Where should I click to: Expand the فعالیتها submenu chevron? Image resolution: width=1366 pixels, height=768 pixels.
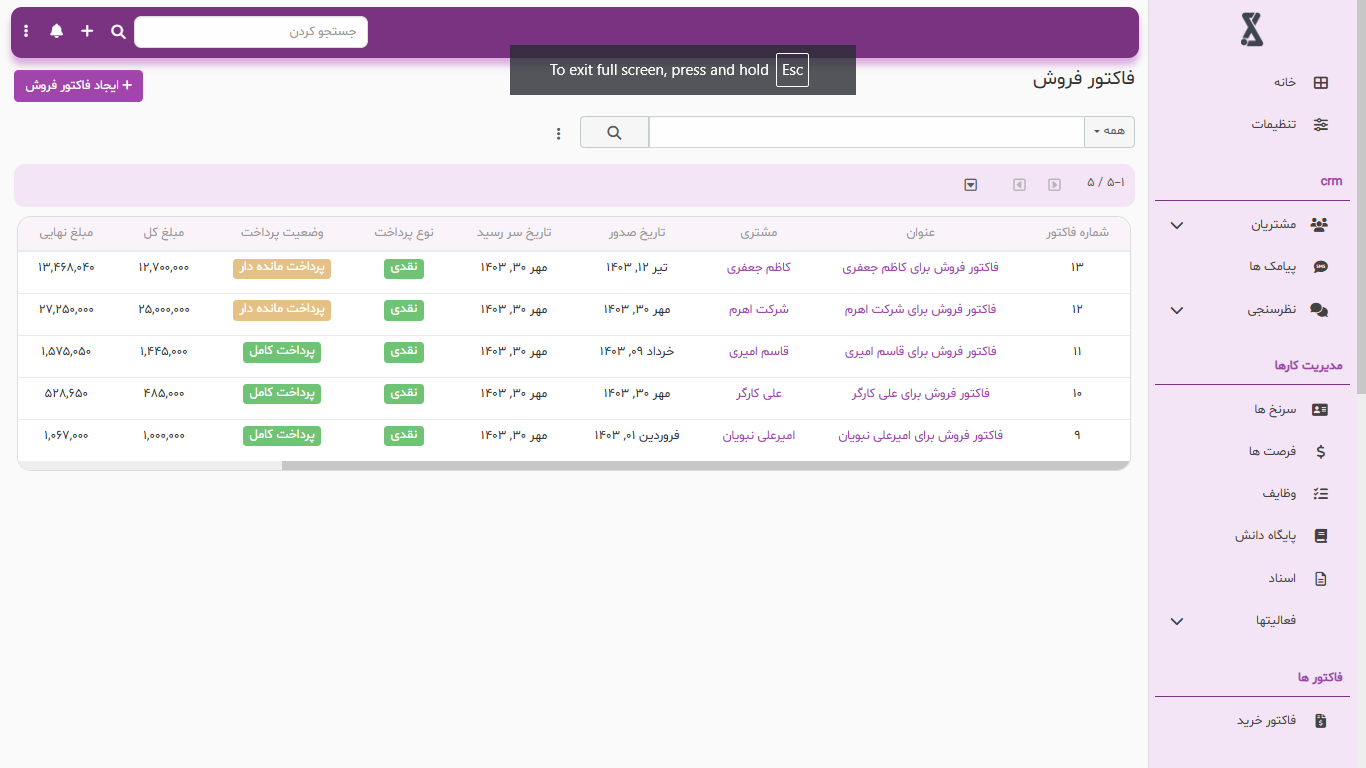click(x=1177, y=622)
